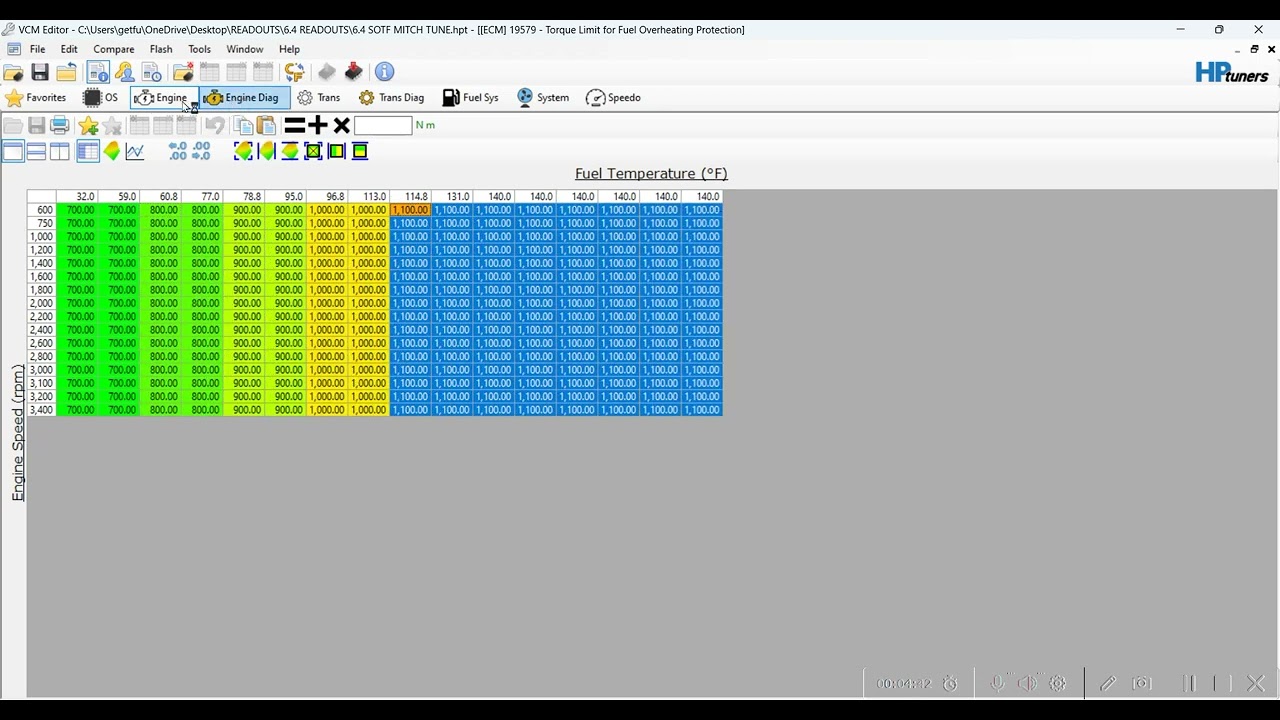Click the Fuel Temperature (°F) axis title
The image size is (1280, 720).
[x=651, y=174]
